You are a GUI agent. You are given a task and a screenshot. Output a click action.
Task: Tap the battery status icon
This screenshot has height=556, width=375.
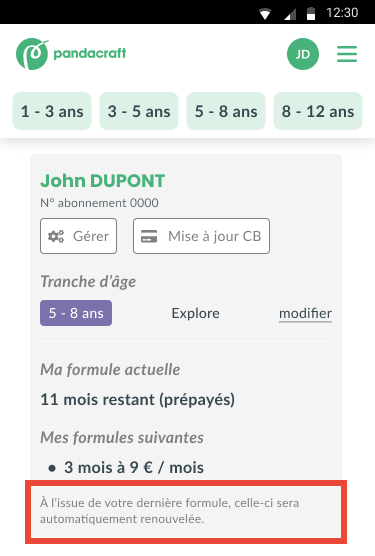(311, 13)
